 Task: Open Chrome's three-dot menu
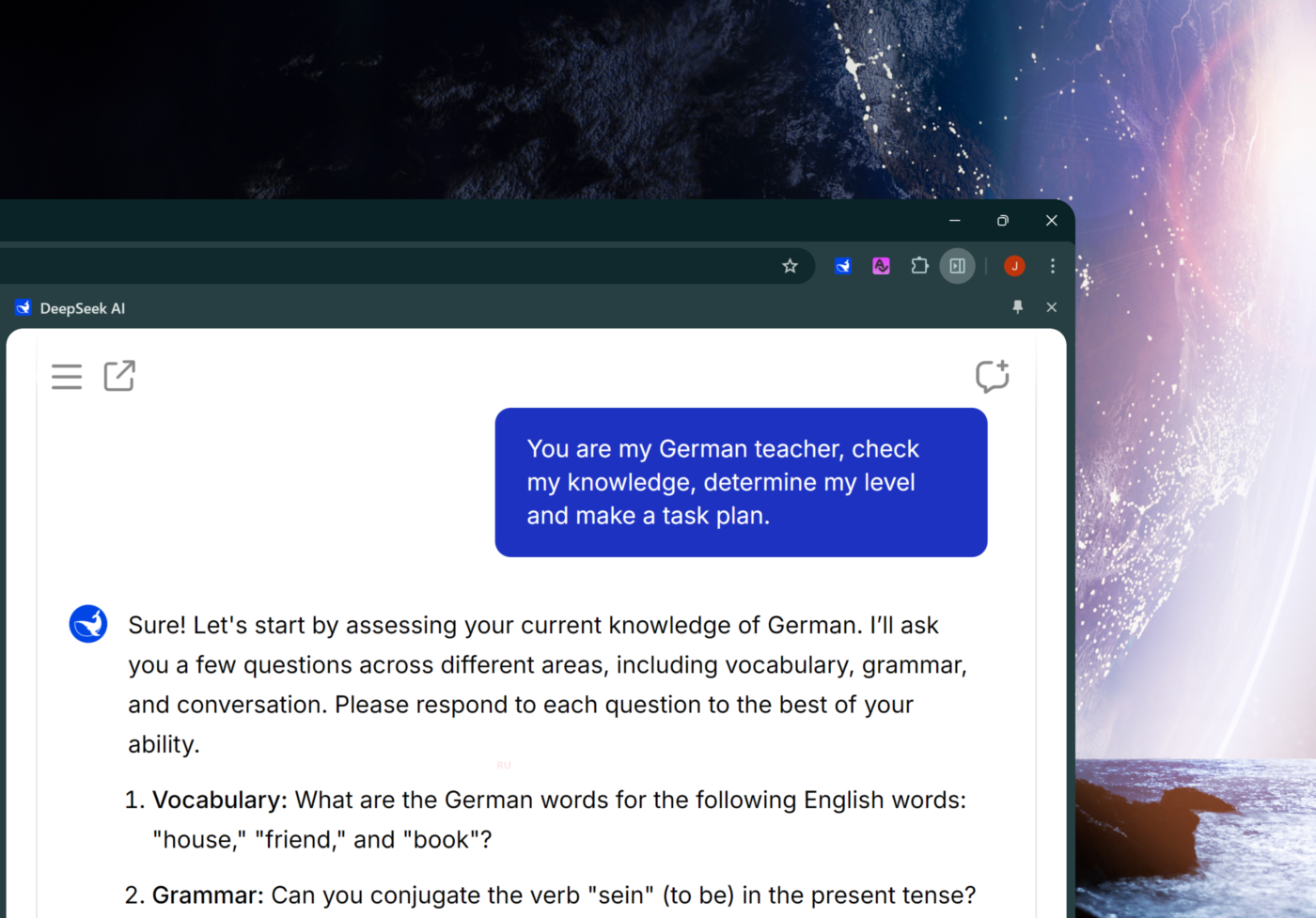[1053, 266]
